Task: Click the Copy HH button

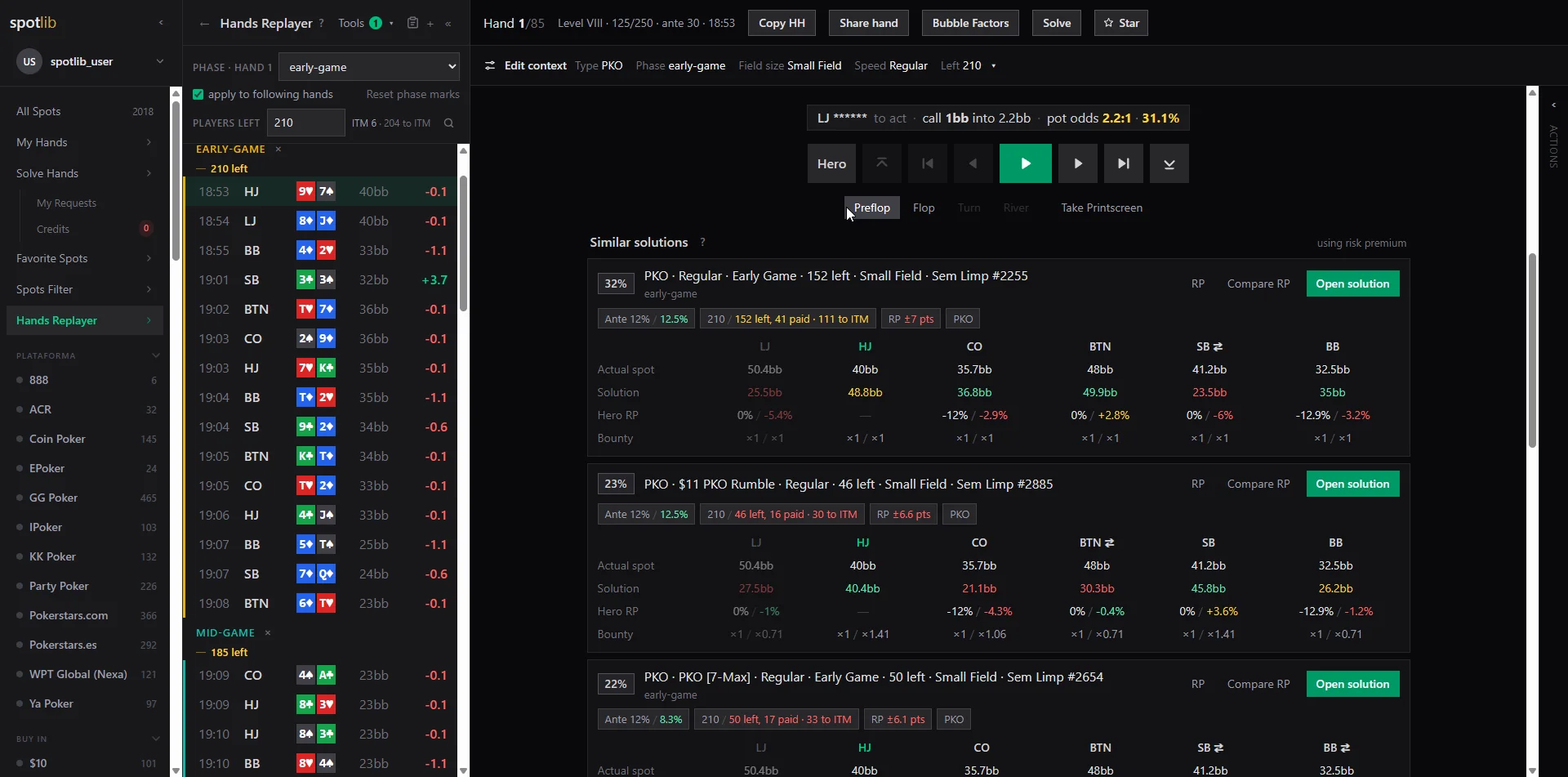Action: point(782,23)
